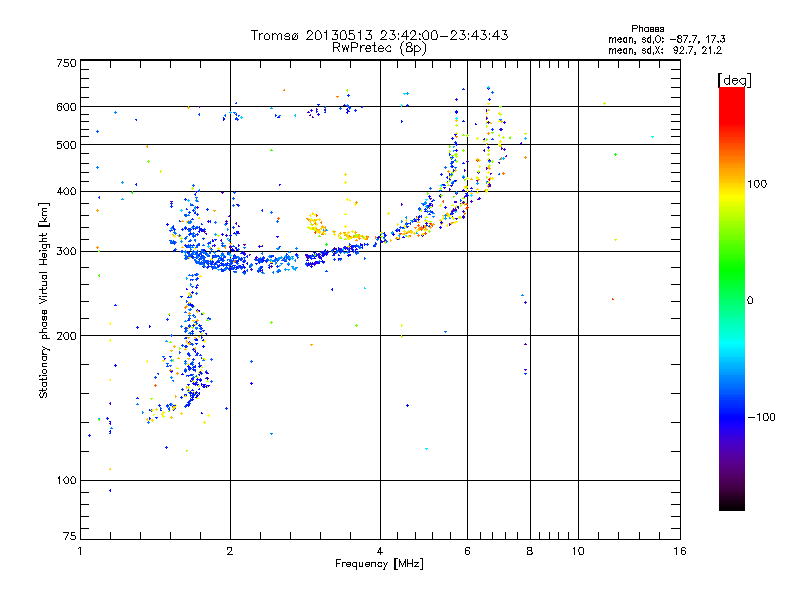Screen dimensions: 800x600
Task: Click the rainbow phase colorbar
Action: (732, 298)
